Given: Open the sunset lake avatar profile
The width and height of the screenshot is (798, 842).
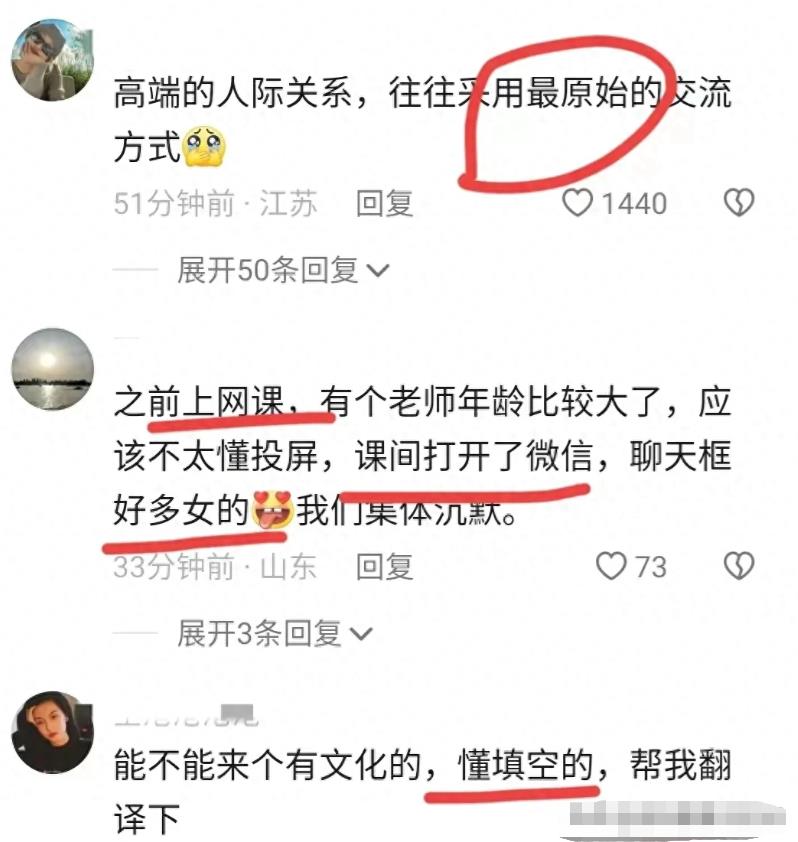Looking at the screenshot, I should point(53,369).
